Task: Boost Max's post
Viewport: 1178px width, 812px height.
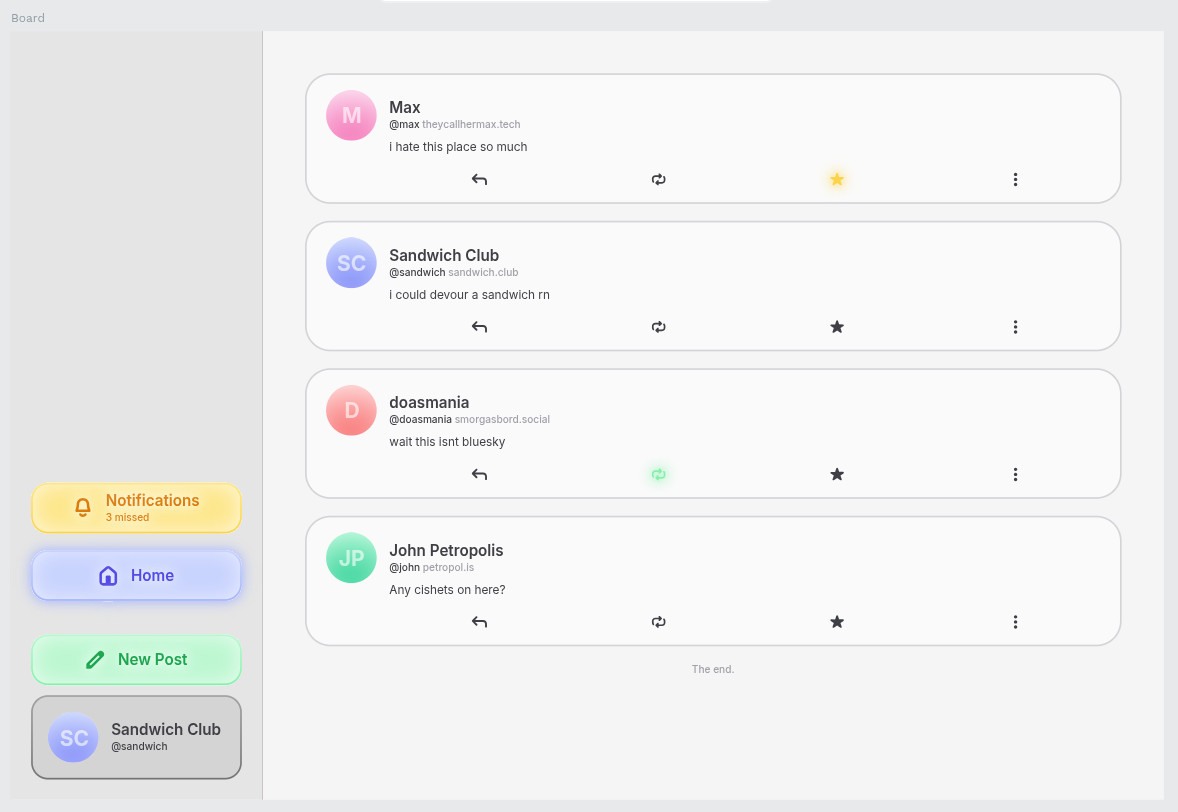Action: [x=658, y=180]
